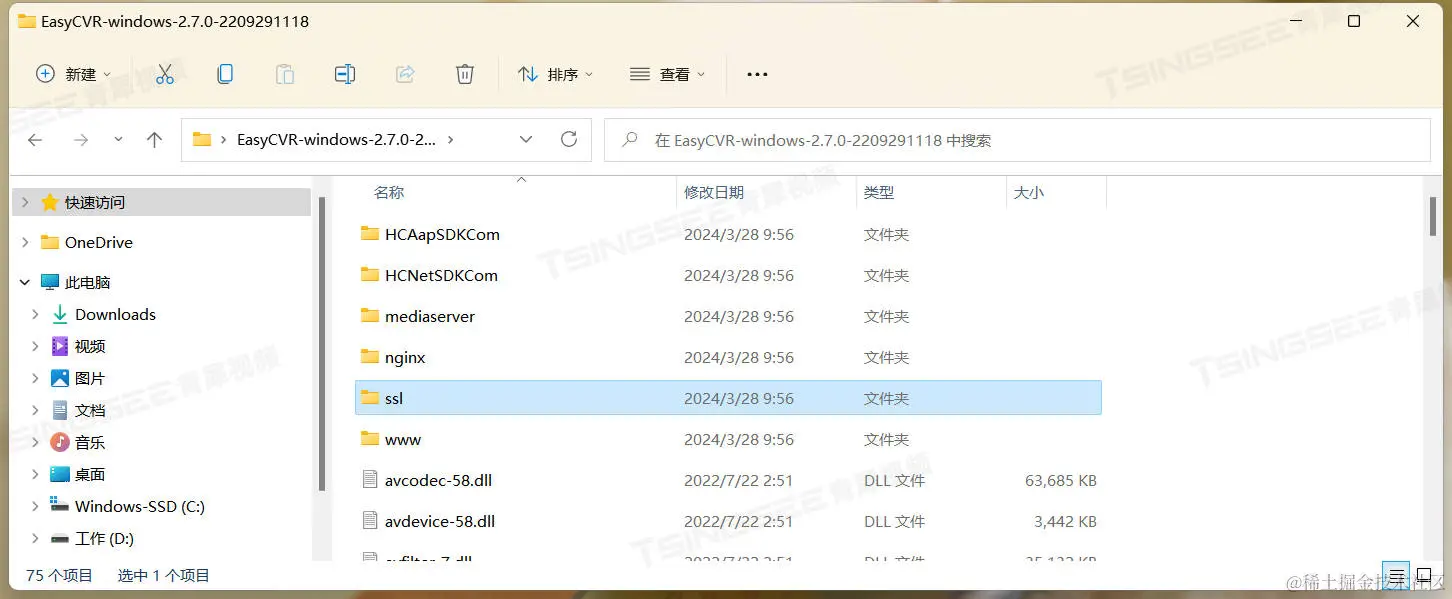Open 音乐 in navigation pane
Screen dimensions: 1452x599
[90, 442]
